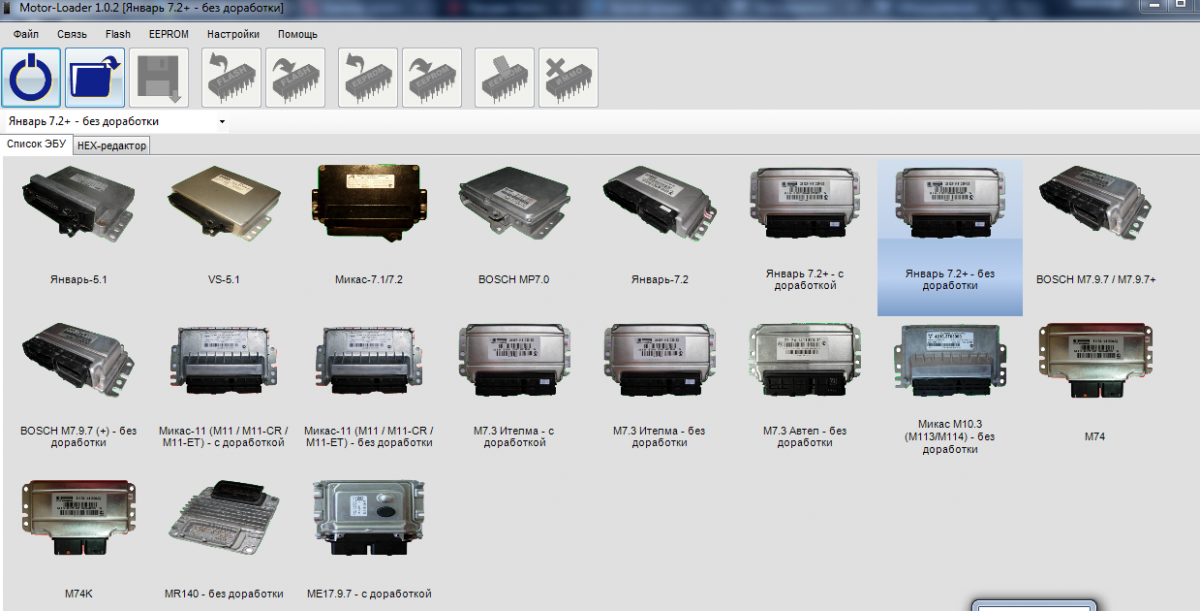Screen dimensions: 1200x611
Task: Click the IMMO chip icon with cross
Action: [568, 77]
